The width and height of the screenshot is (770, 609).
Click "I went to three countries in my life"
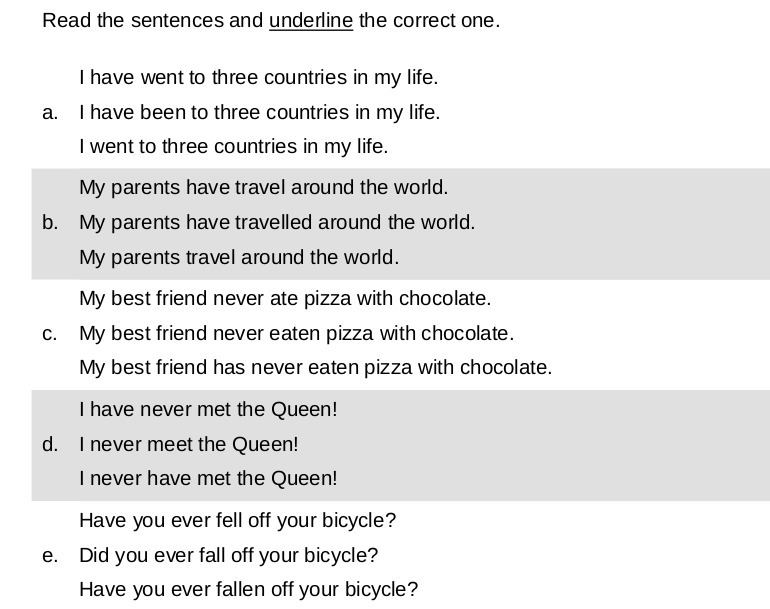click(233, 146)
